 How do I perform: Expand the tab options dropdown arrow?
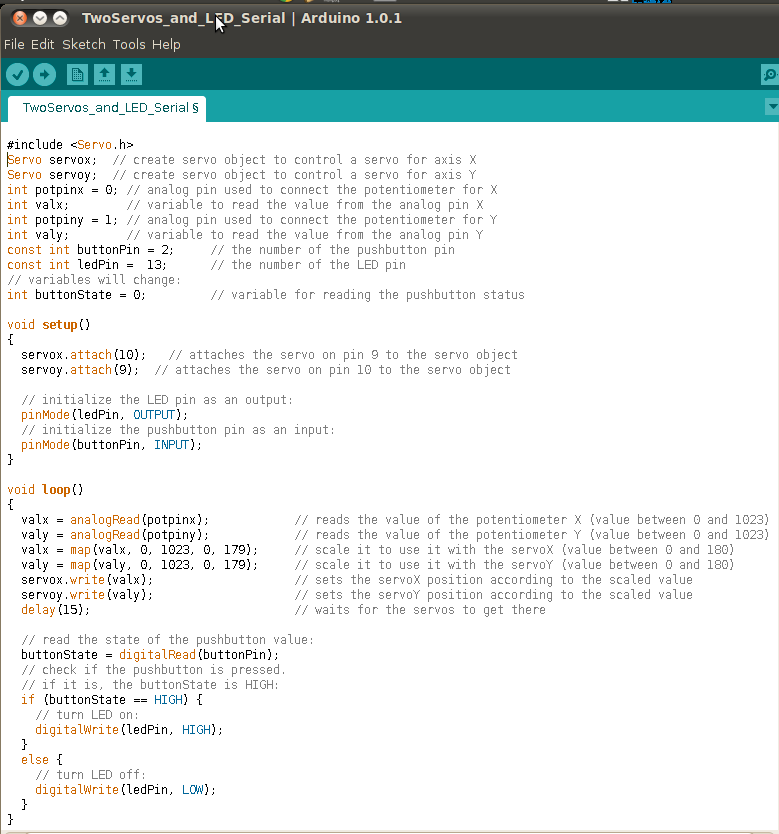[772, 107]
